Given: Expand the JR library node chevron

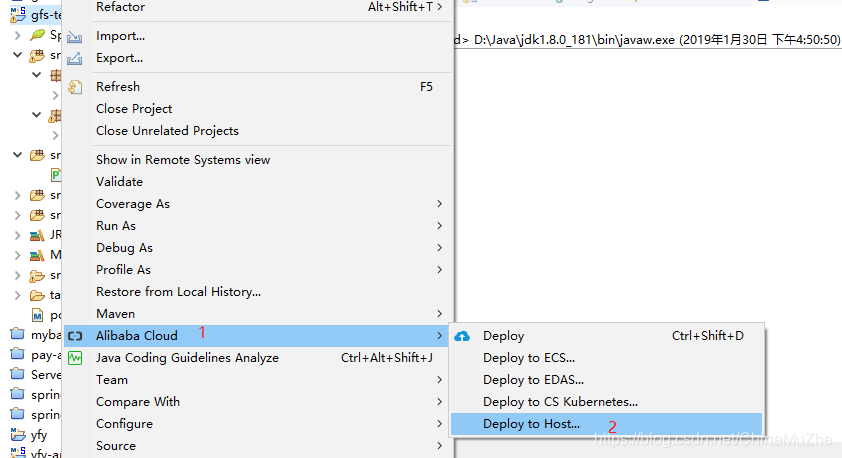Looking at the screenshot, I should tap(17, 235).
